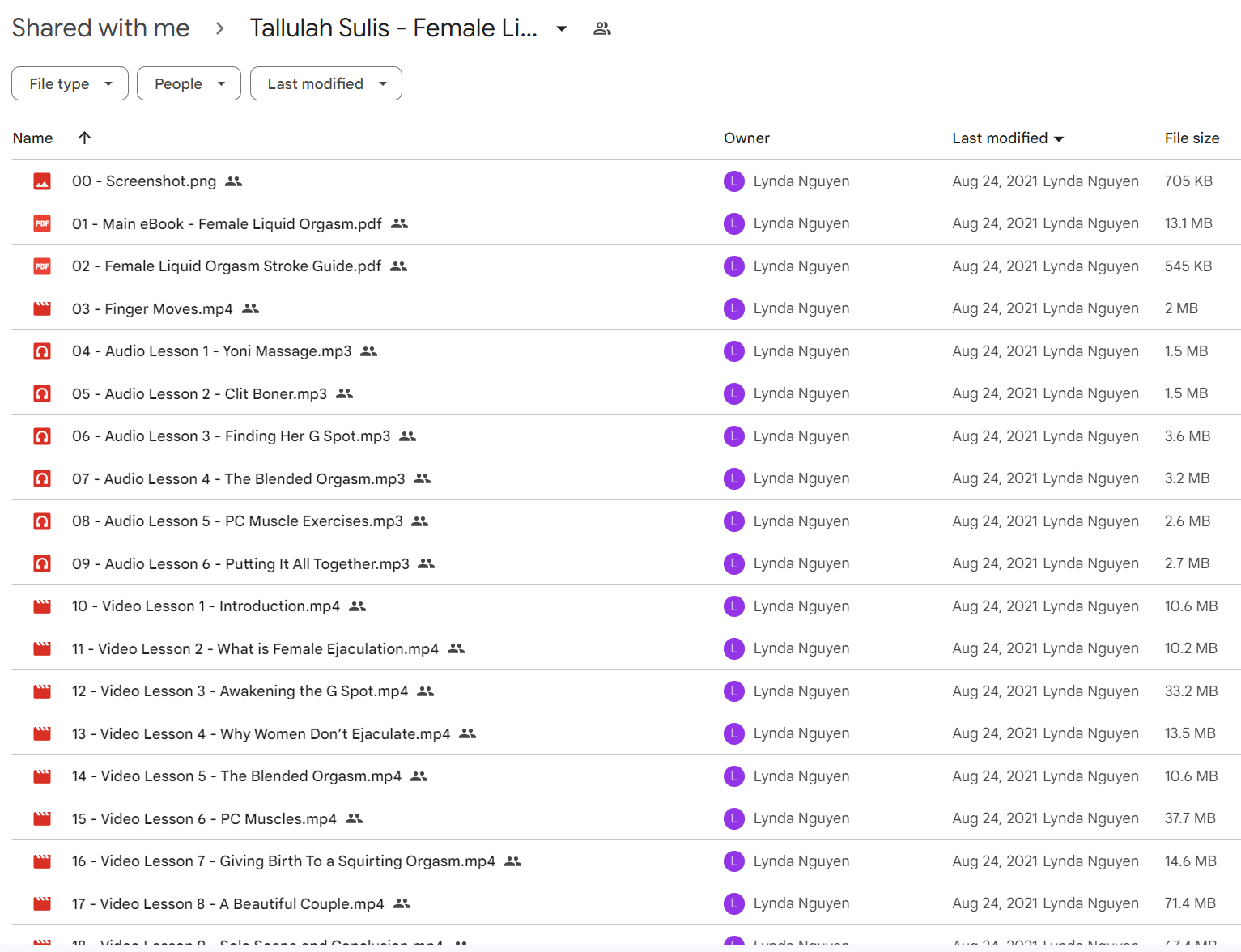Image resolution: width=1241 pixels, height=952 pixels.
Task: Click video icon for 12 - Video Lesson 3
Action: (x=42, y=691)
